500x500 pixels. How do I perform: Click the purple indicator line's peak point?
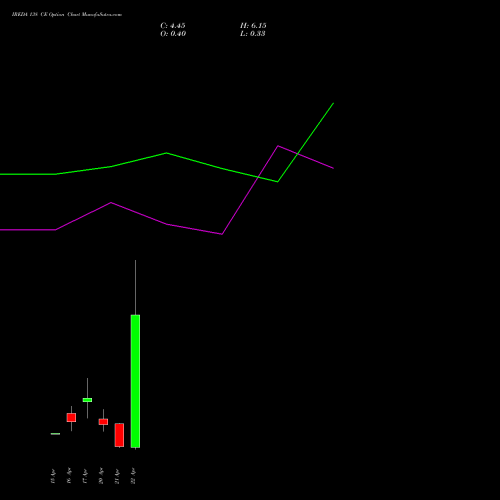pos(278,146)
